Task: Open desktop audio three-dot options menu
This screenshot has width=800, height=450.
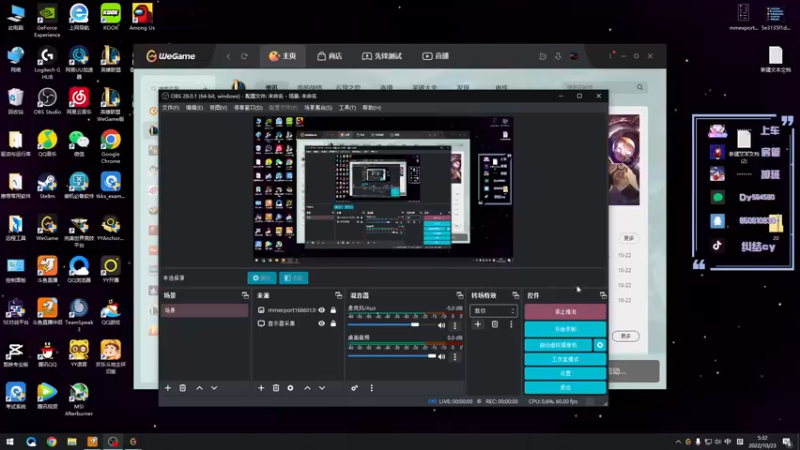Action: pyautogui.click(x=455, y=357)
